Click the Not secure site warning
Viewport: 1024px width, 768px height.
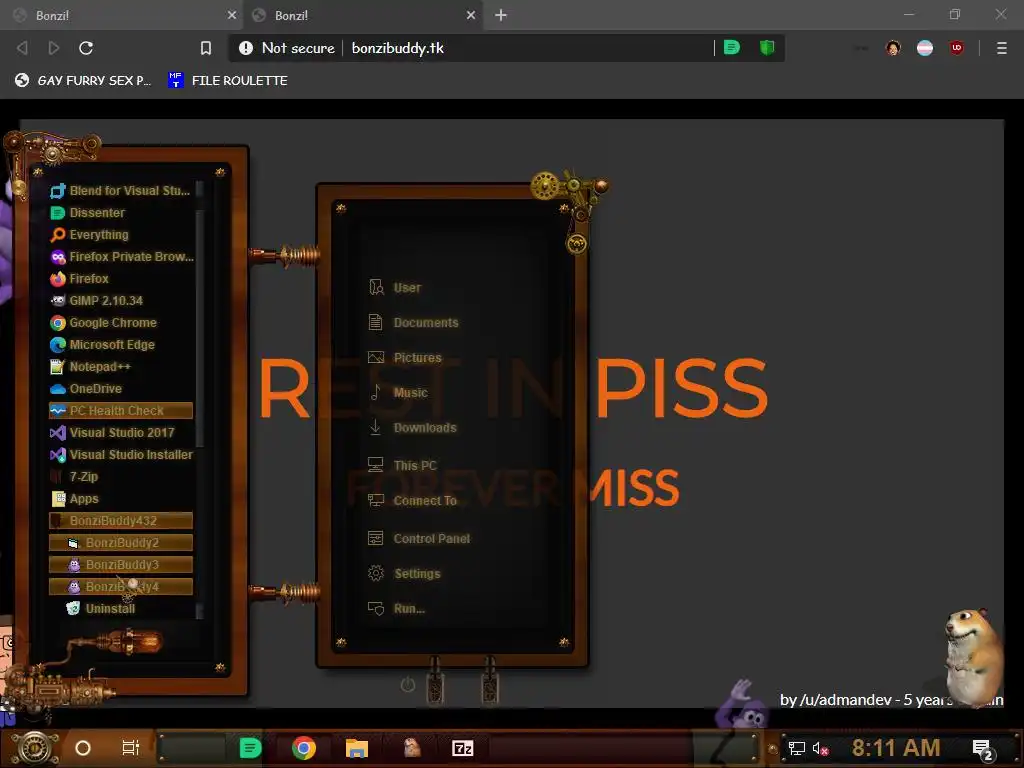(x=287, y=48)
